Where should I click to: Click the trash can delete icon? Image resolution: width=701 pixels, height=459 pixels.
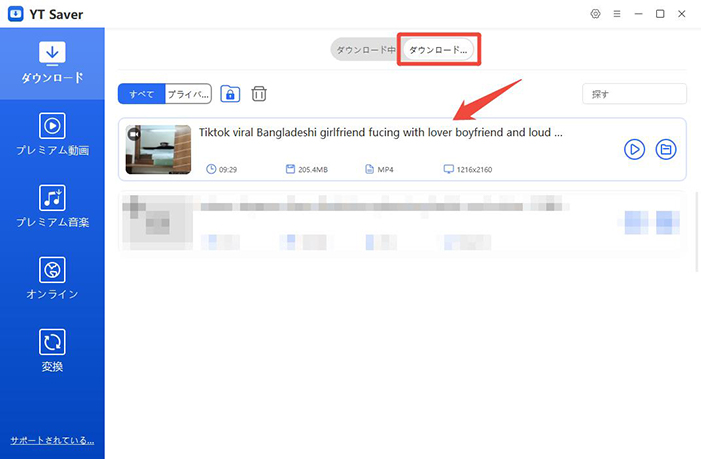coord(259,94)
